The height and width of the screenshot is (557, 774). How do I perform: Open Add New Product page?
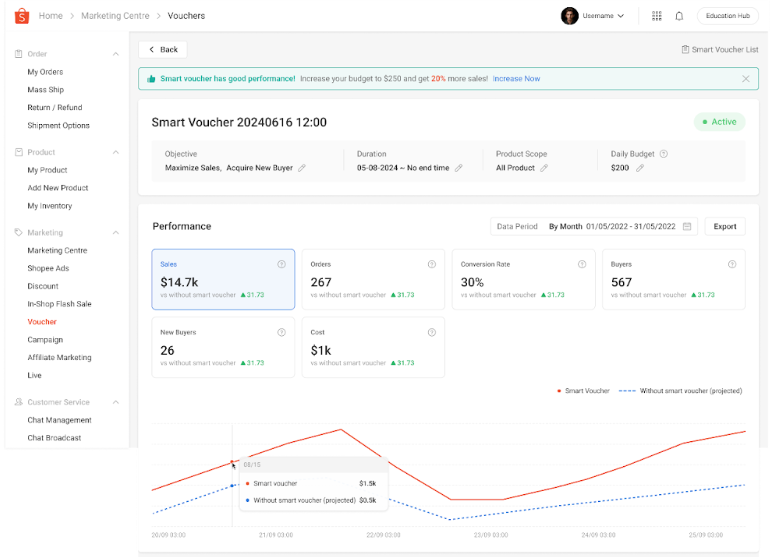[58, 188]
